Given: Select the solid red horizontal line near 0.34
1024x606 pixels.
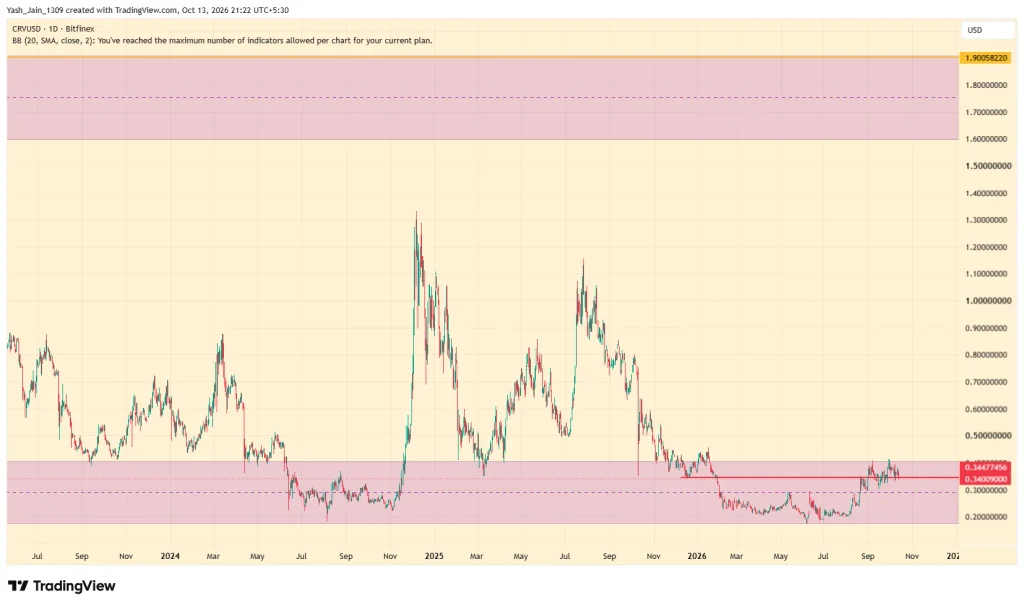Looking at the screenshot, I should coord(820,477).
